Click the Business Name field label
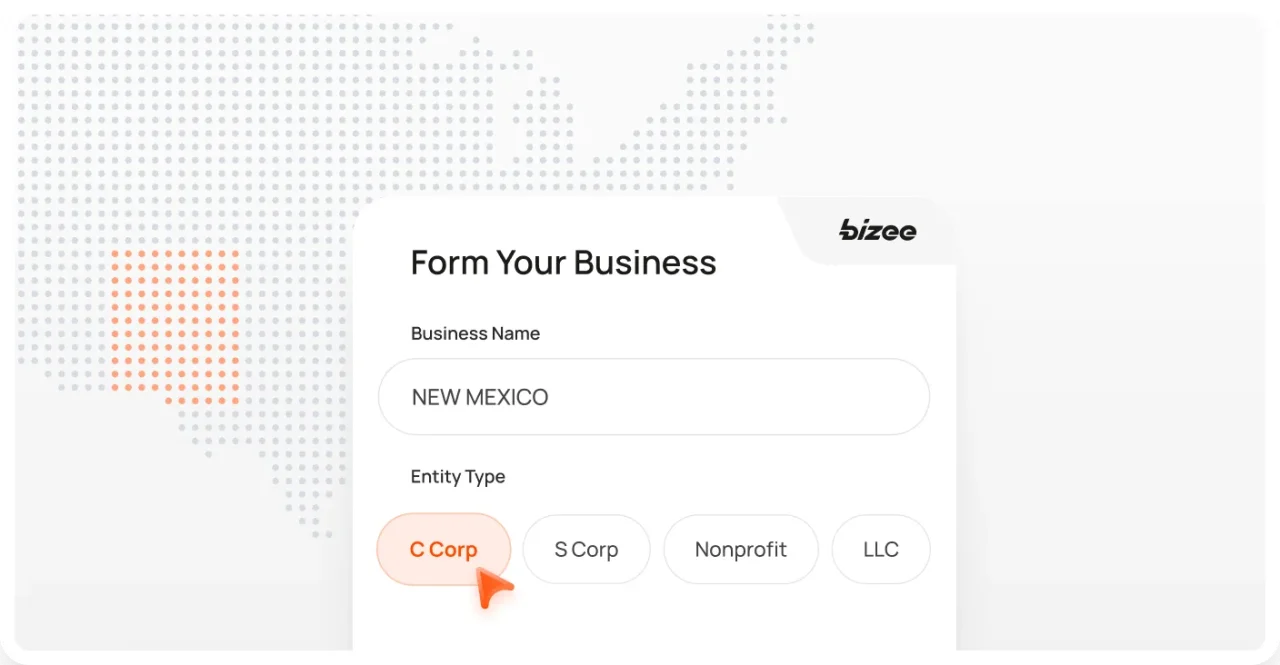1280x665 pixels. click(475, 333)
